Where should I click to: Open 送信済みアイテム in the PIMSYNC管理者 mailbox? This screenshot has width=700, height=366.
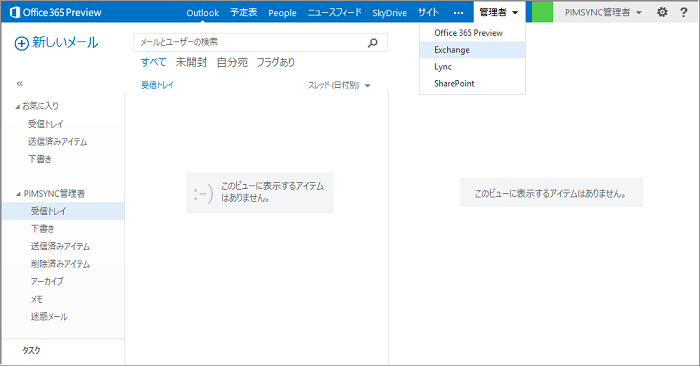tap(60, 246)
